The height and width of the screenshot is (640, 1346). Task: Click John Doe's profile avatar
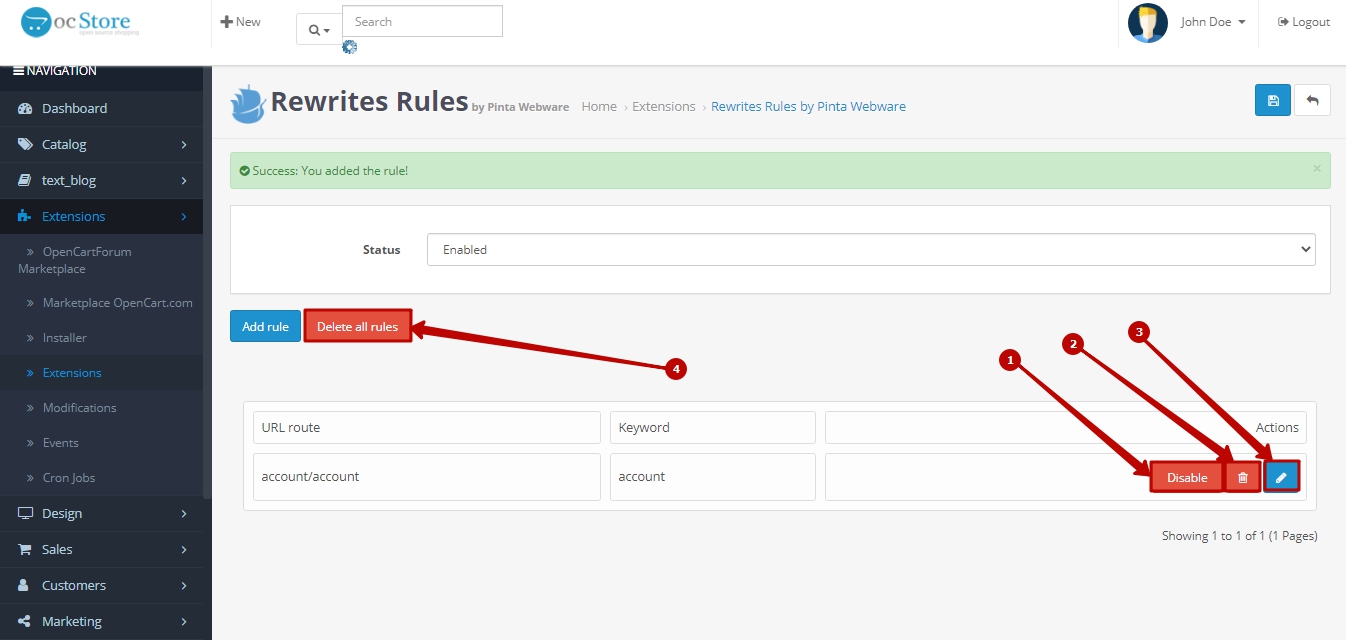coord(1147,23)
